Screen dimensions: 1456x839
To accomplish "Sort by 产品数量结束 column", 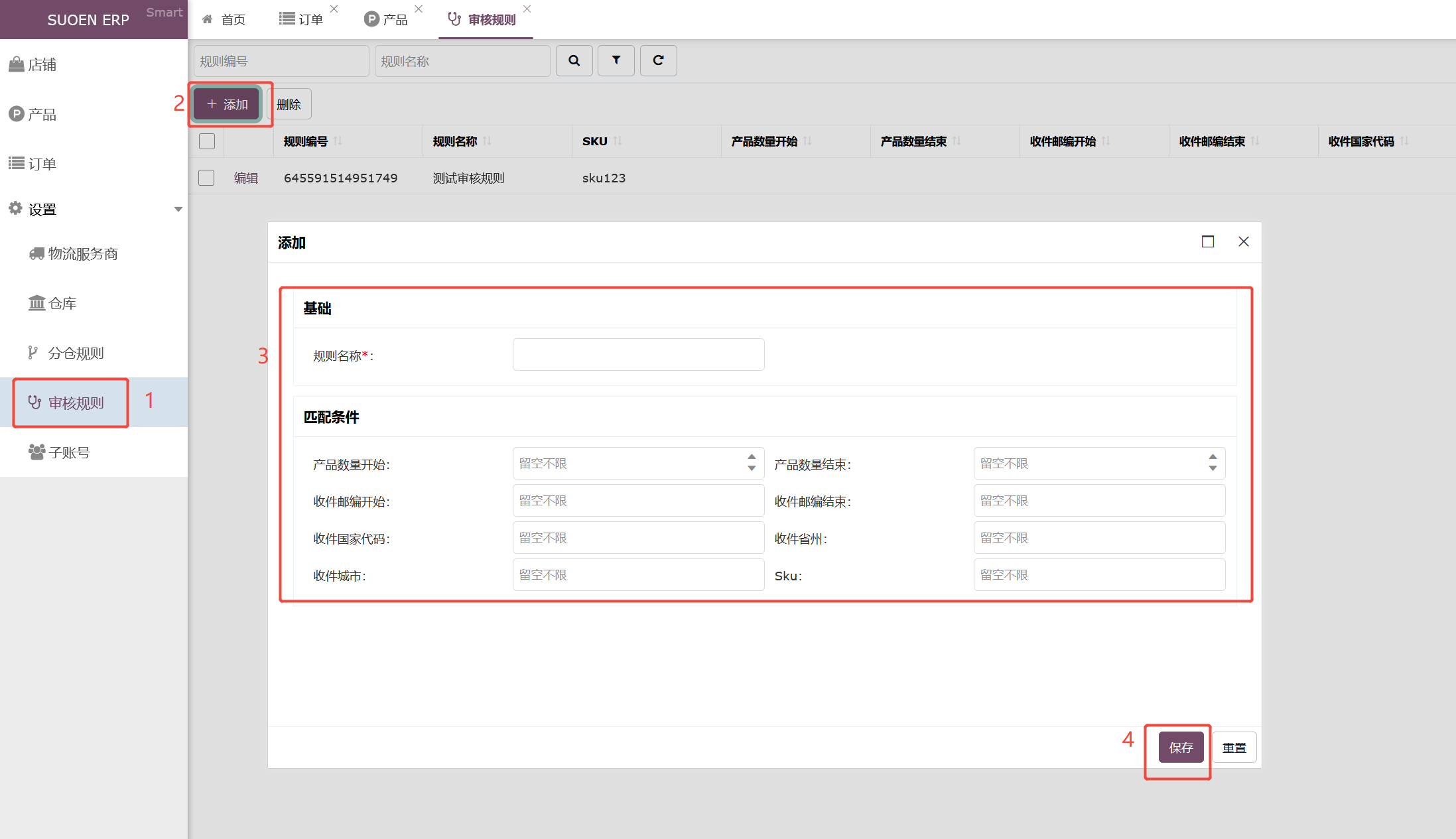I will coord(957,141).
